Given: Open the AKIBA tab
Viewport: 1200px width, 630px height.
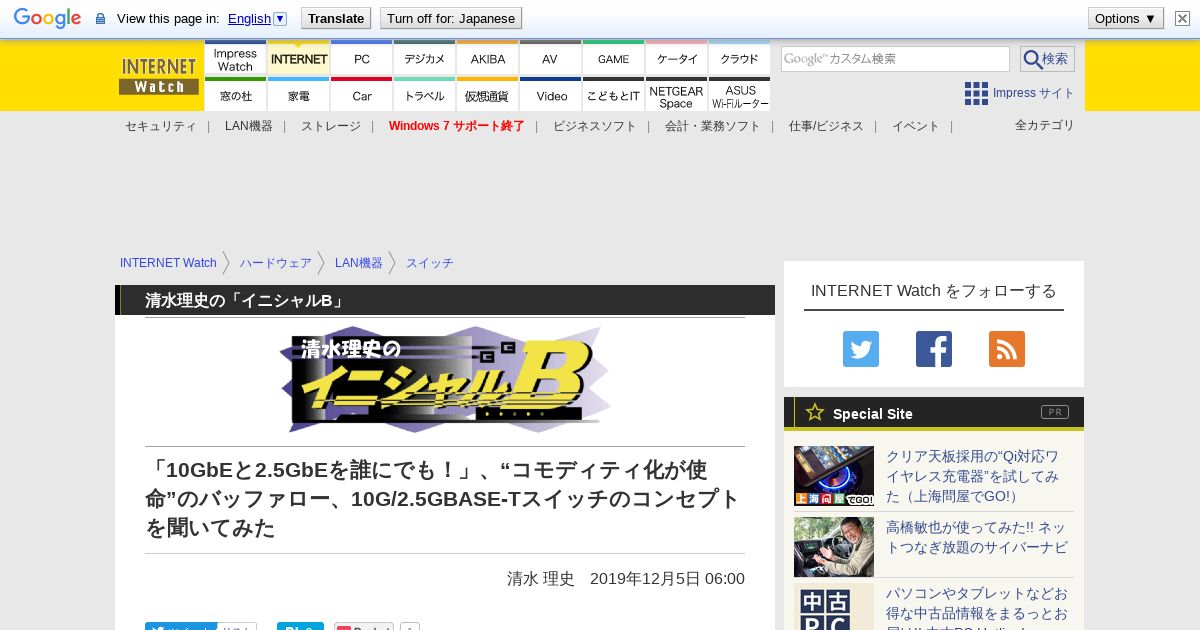Looking at the screenshot, I should coord(487,59).
